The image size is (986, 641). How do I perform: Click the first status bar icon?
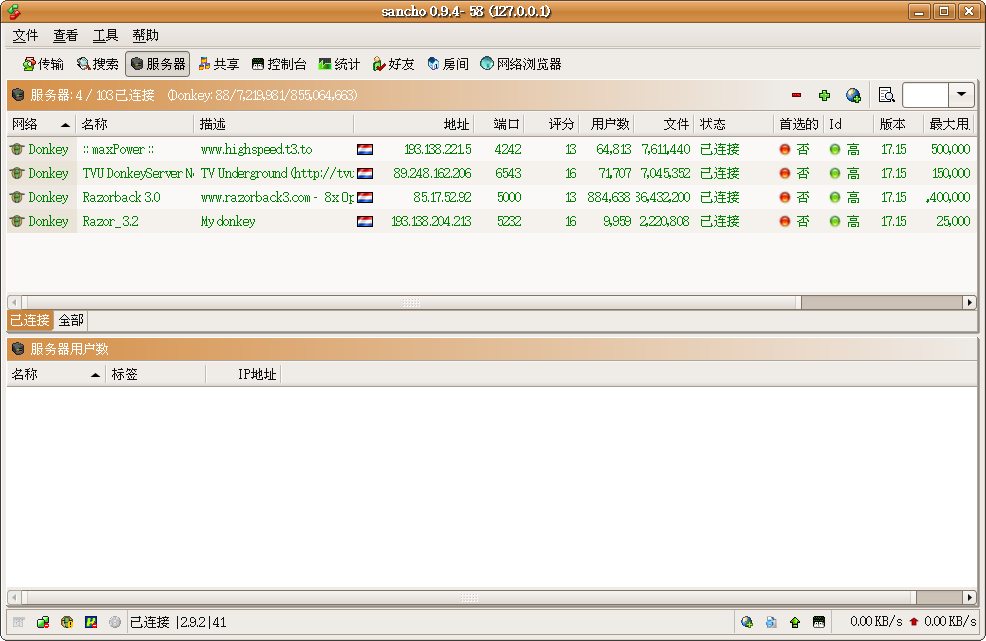pyautogui.click(x=18, y=622)
